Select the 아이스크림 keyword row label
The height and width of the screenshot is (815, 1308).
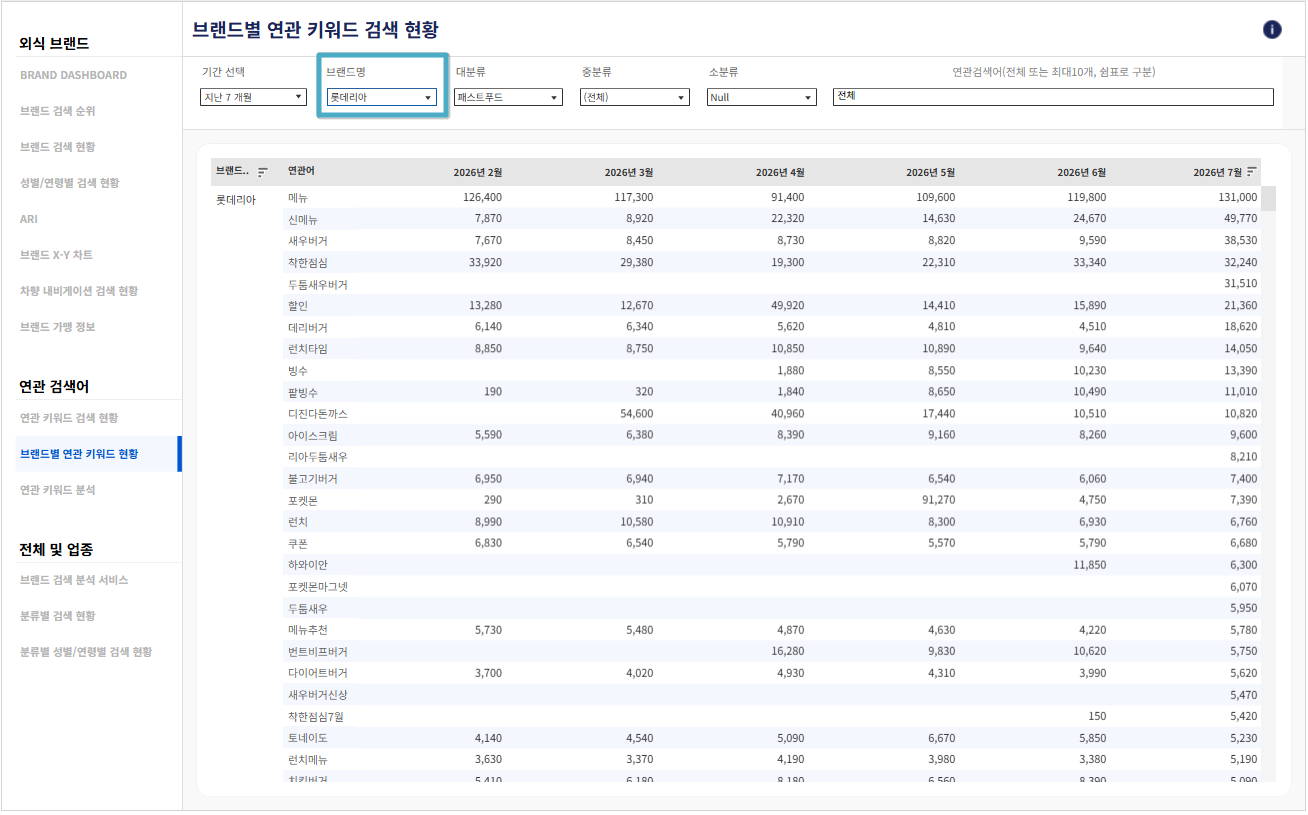click(x=313, y=436)
